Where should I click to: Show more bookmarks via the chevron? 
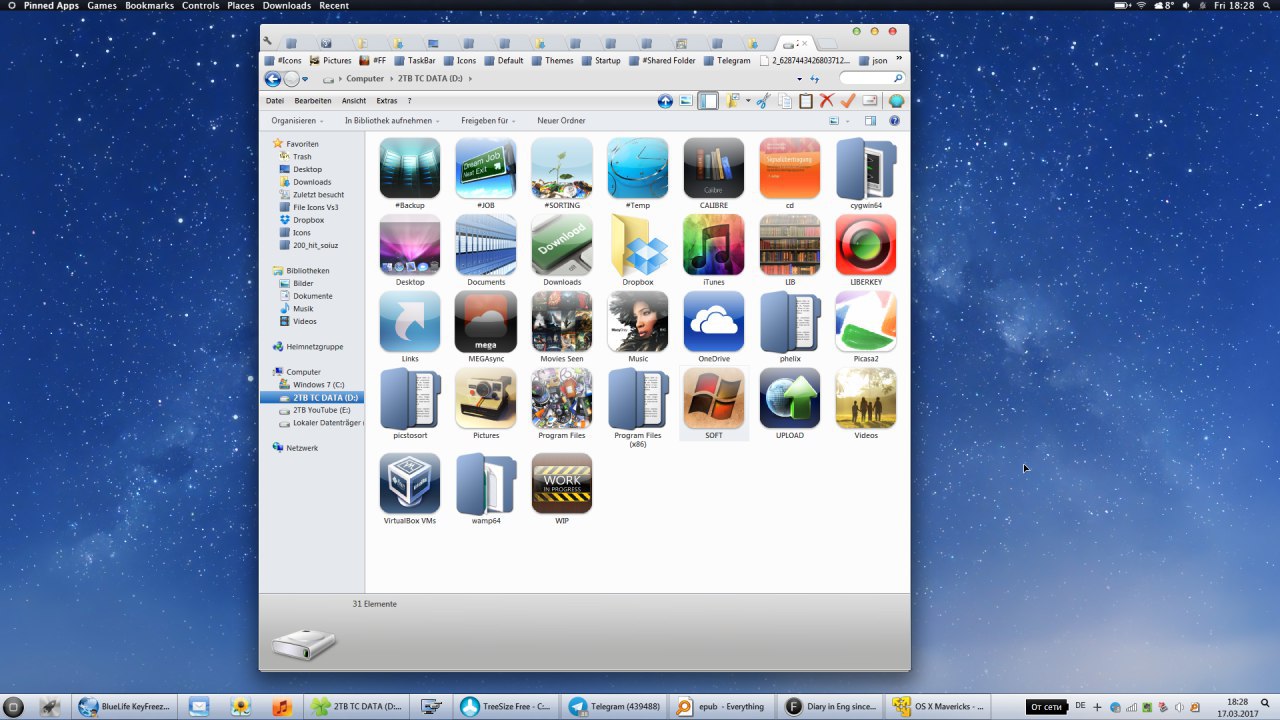899,60
